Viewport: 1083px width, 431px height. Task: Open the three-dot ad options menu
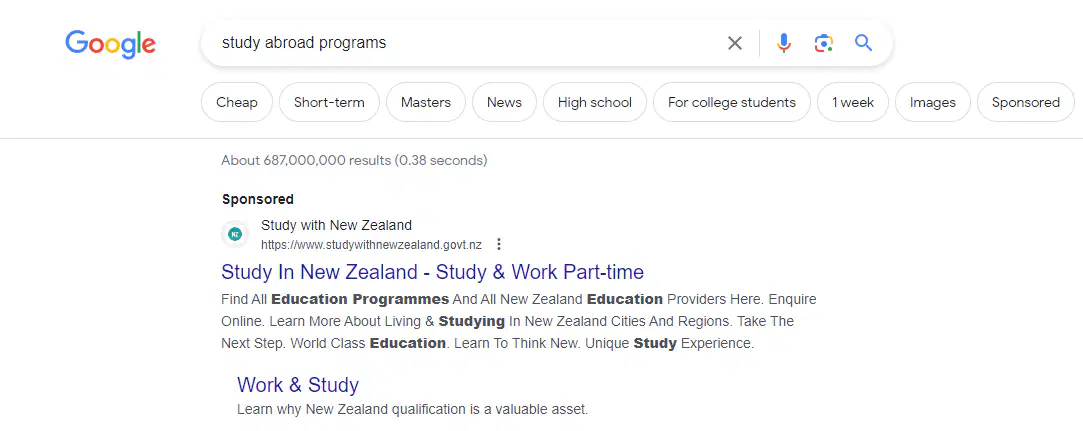coord(499,245)
